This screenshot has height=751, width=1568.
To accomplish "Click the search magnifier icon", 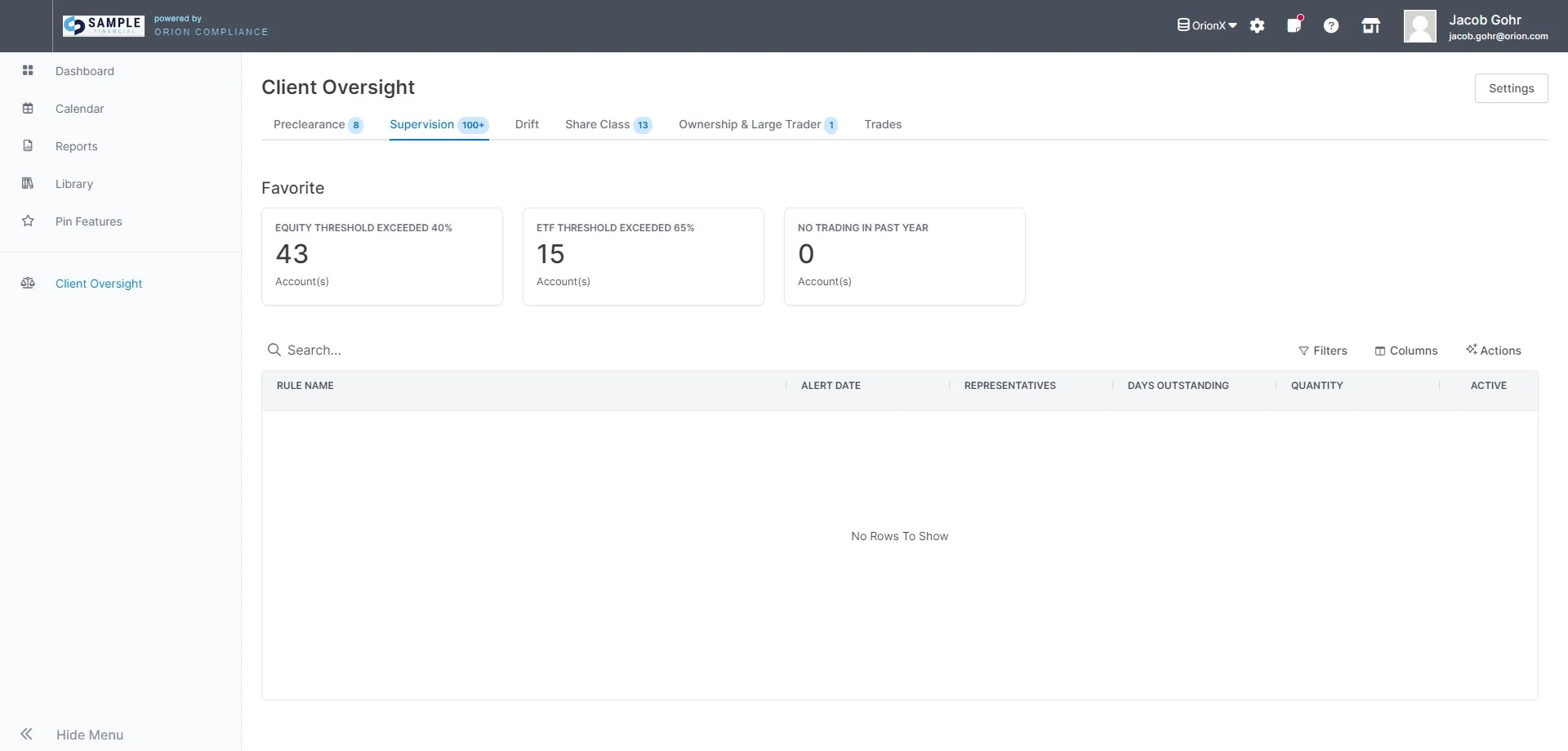I will point(274,350).
